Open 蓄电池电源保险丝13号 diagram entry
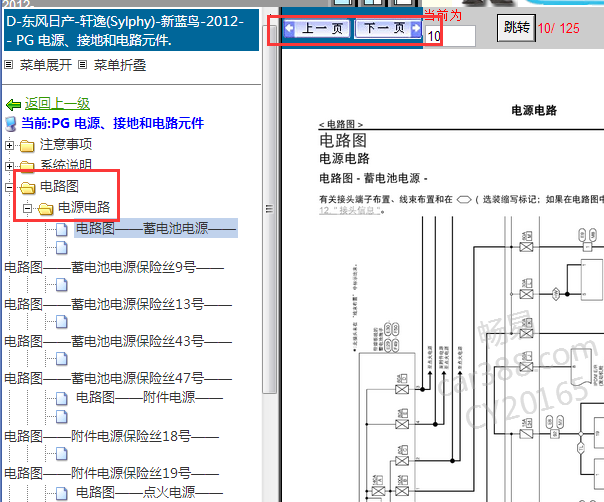 point(118,304)
